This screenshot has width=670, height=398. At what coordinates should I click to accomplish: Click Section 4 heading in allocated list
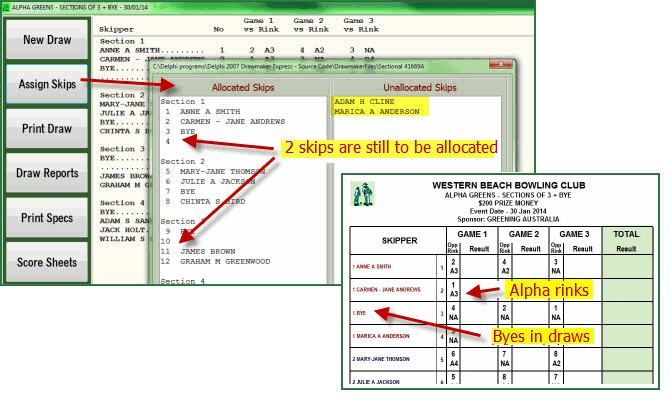tap(182, 281)
